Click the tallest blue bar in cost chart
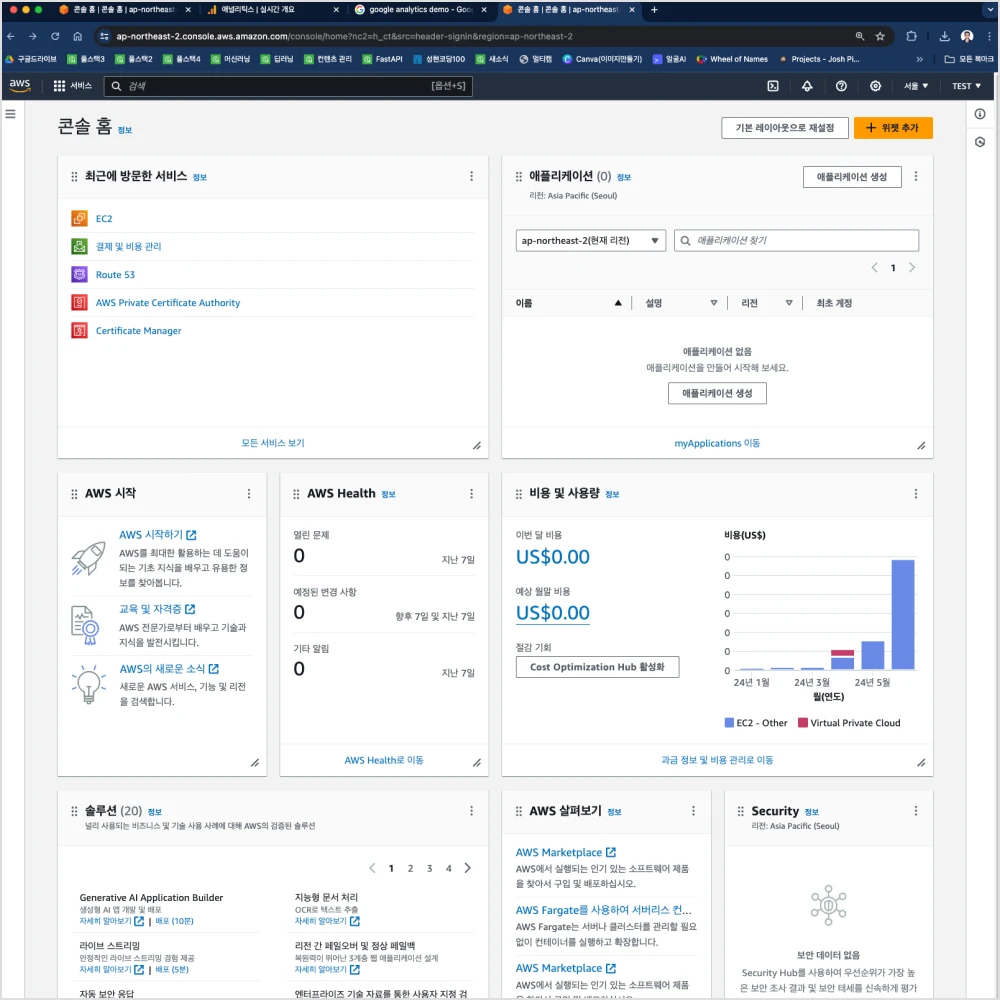This screenshot has height=1000, width=1000. pos(902,615)
